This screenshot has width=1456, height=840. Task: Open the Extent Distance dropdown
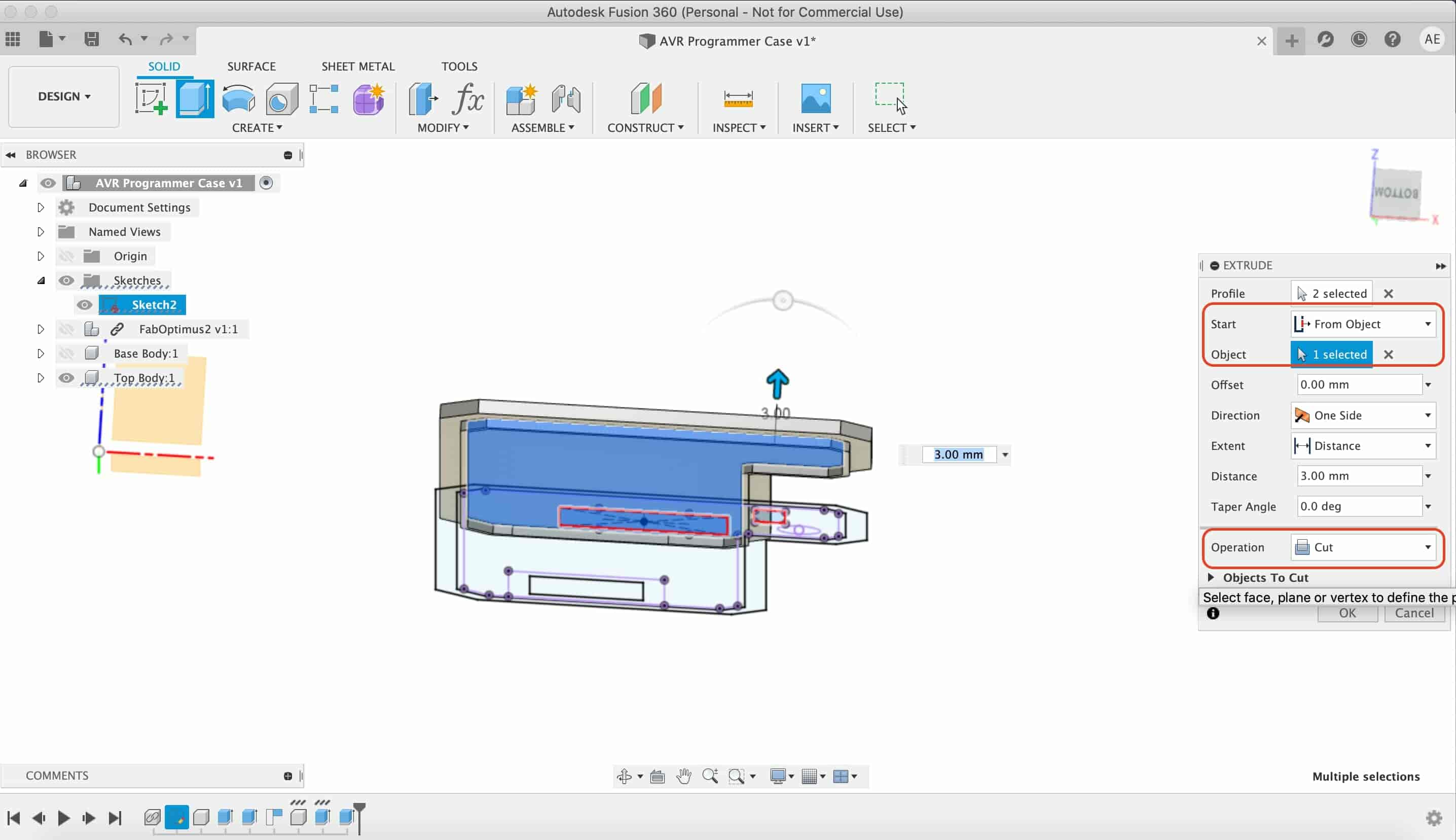pyautogui.click(x=1363, y=446)
